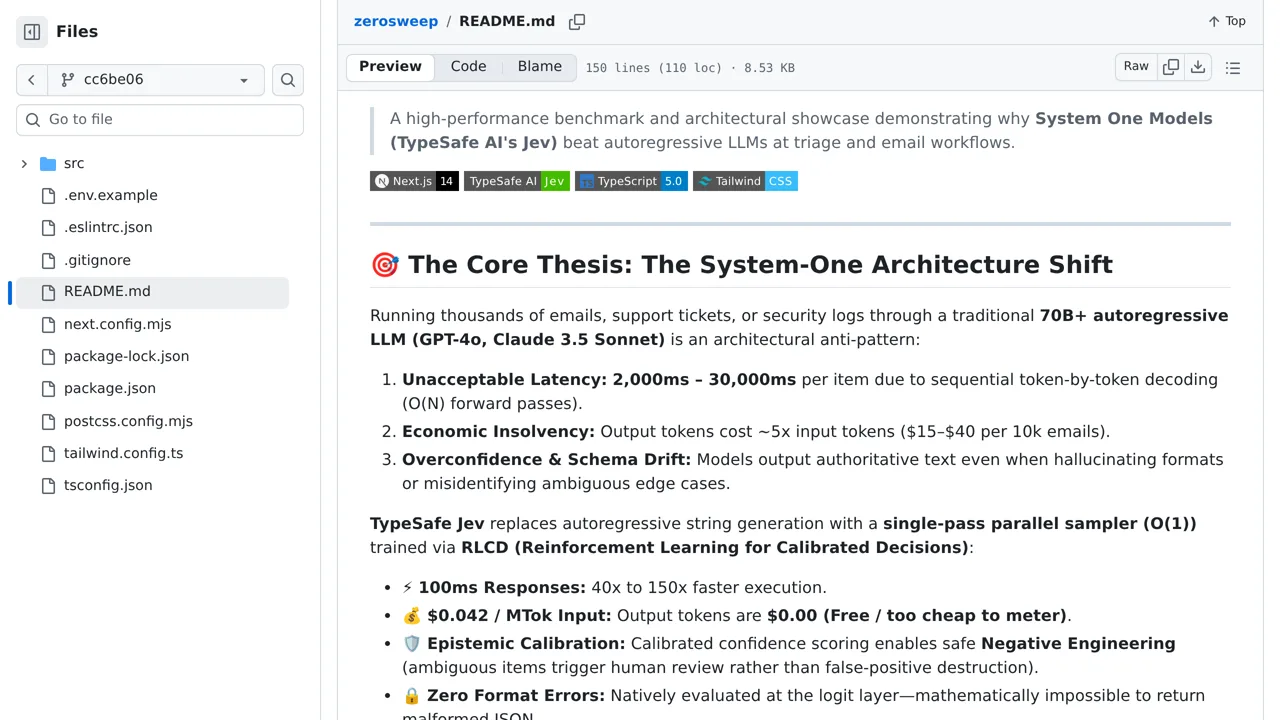This screenshot has width=1280, height=720.
Task: Switch to the Blame tab
Action: coord(540,67)
